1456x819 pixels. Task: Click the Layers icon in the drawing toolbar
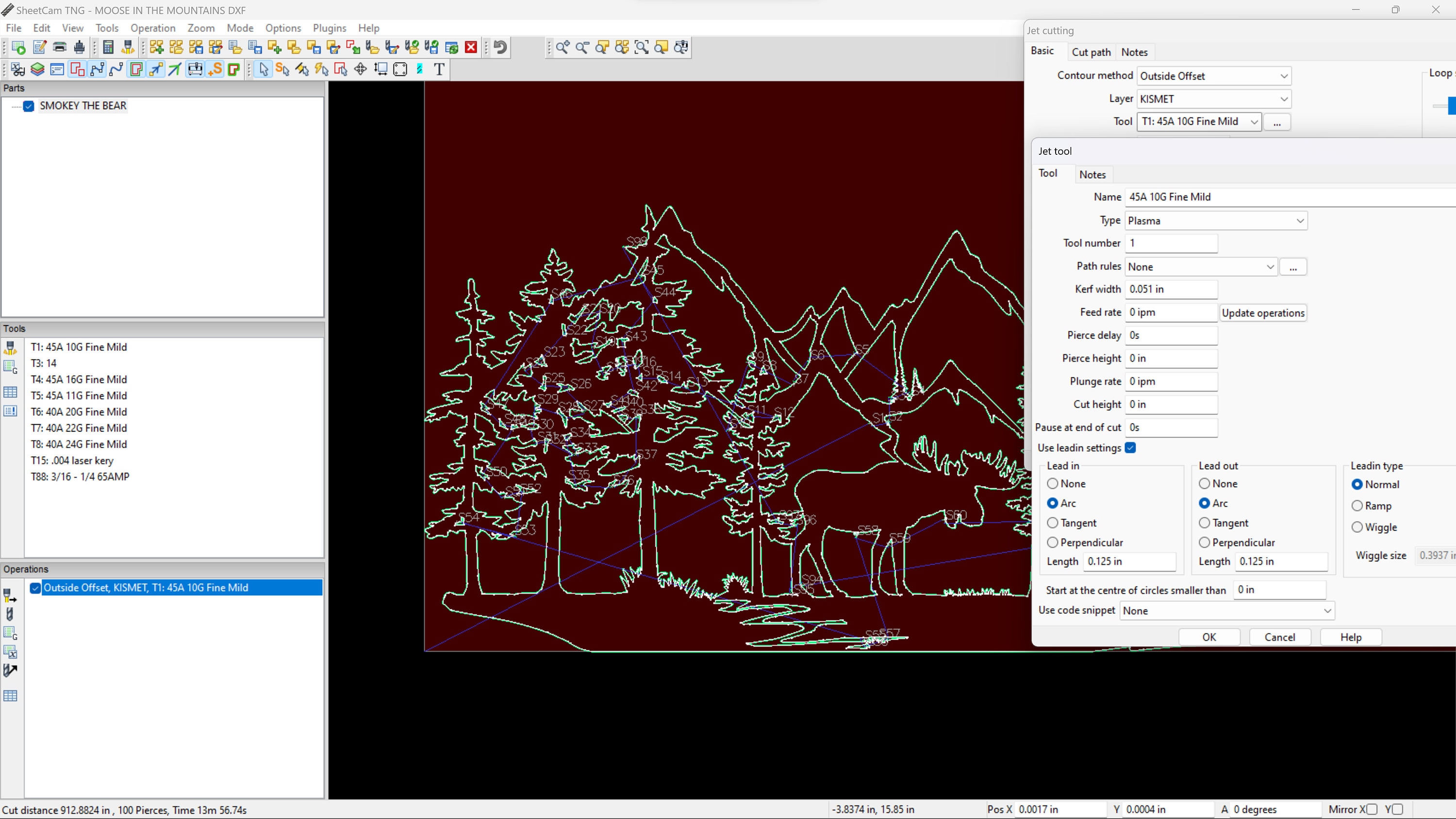(x=37, y=69)
